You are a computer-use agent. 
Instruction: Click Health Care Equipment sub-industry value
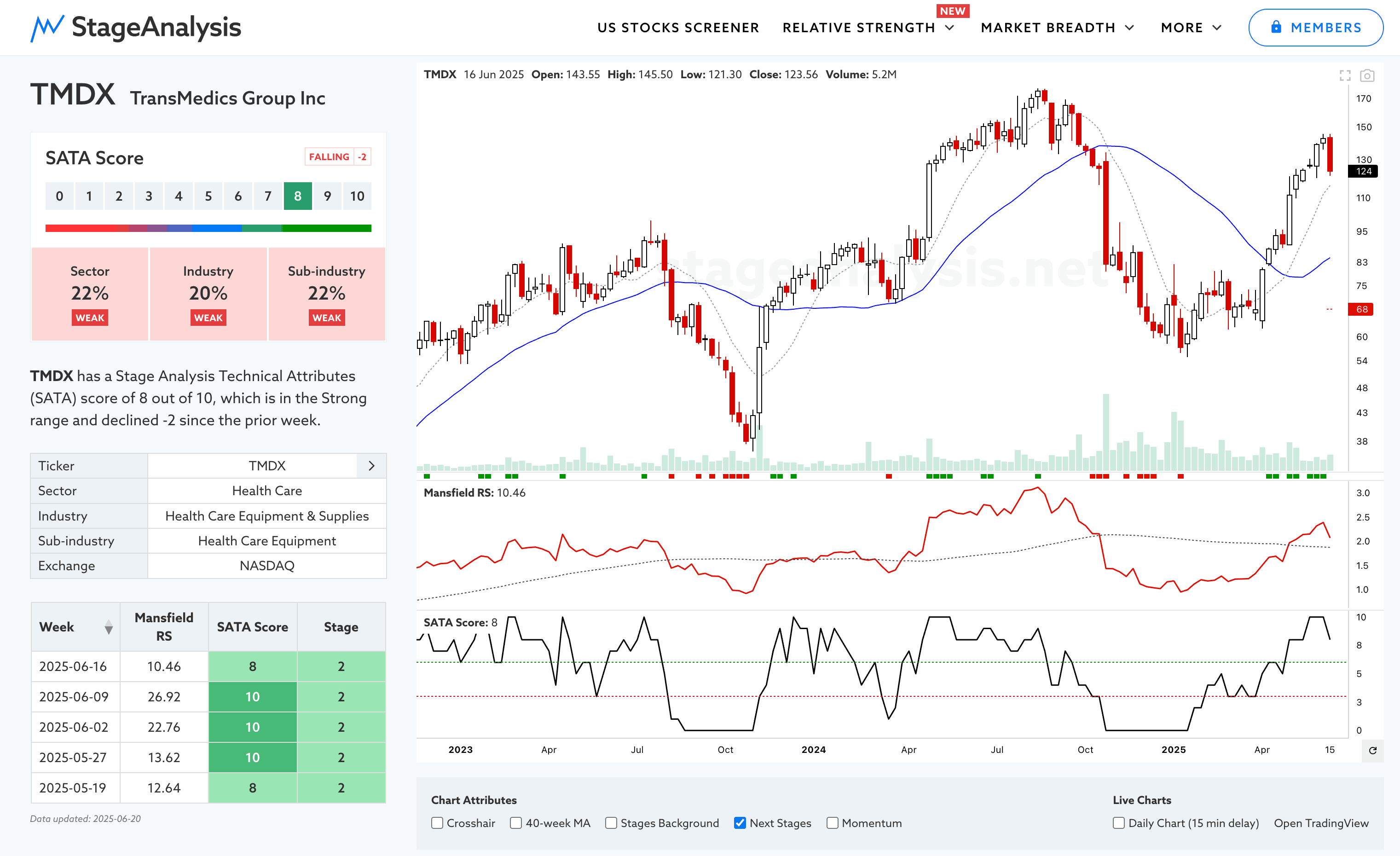(267, 541)
